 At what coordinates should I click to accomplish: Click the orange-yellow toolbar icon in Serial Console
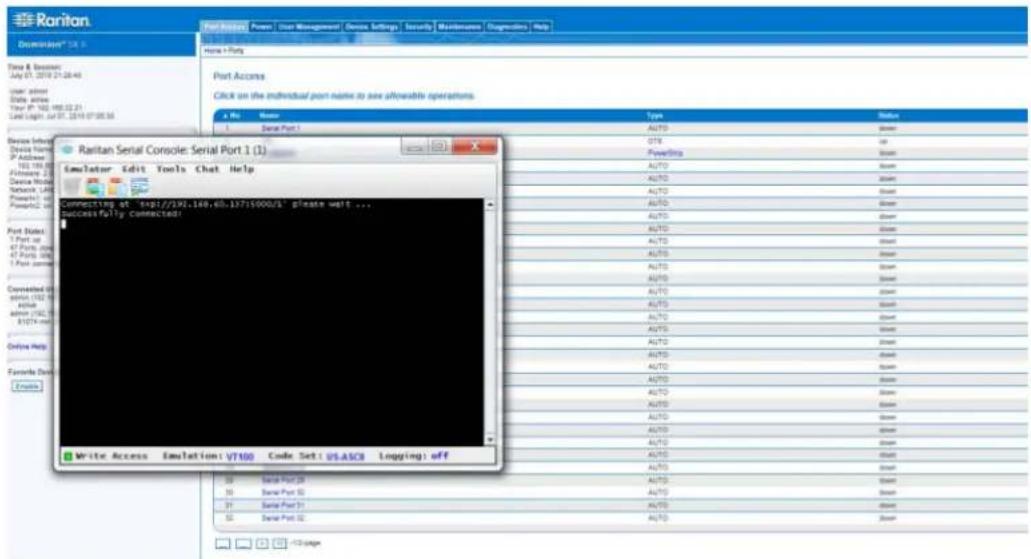coord(117,187)
